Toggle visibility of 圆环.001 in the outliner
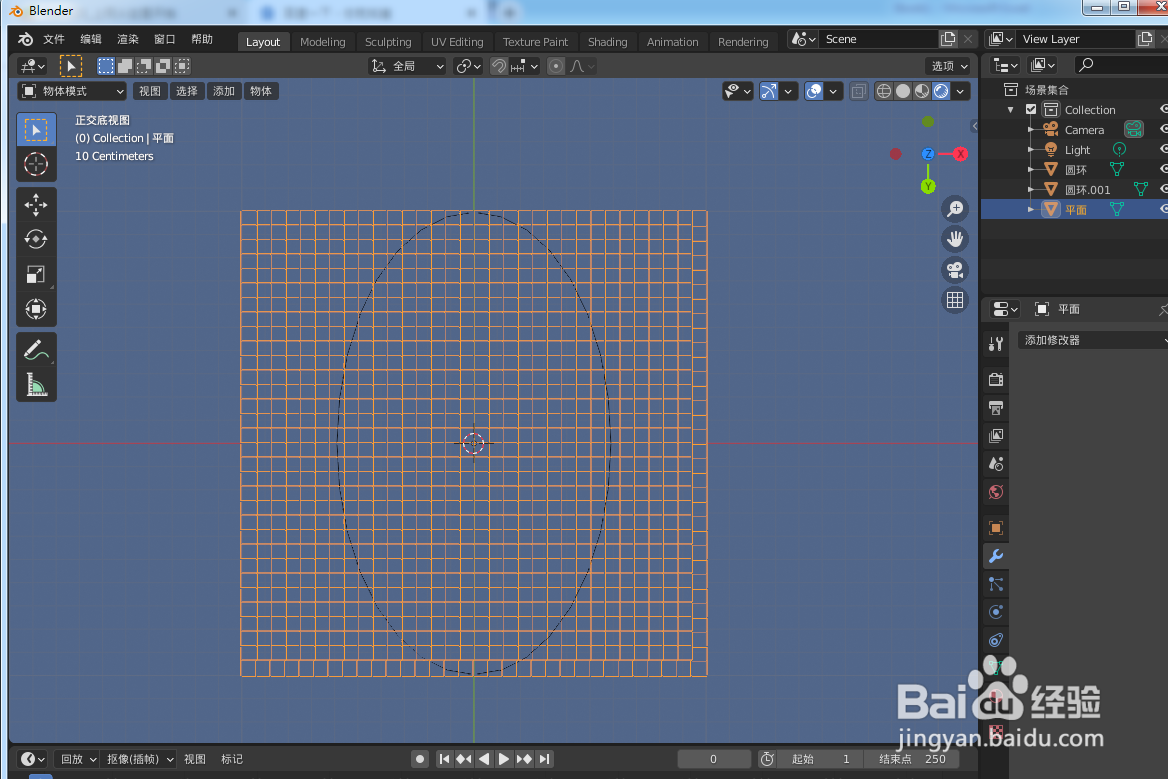This screenshot has width=1168, height=779. (x=1163, y=189)
